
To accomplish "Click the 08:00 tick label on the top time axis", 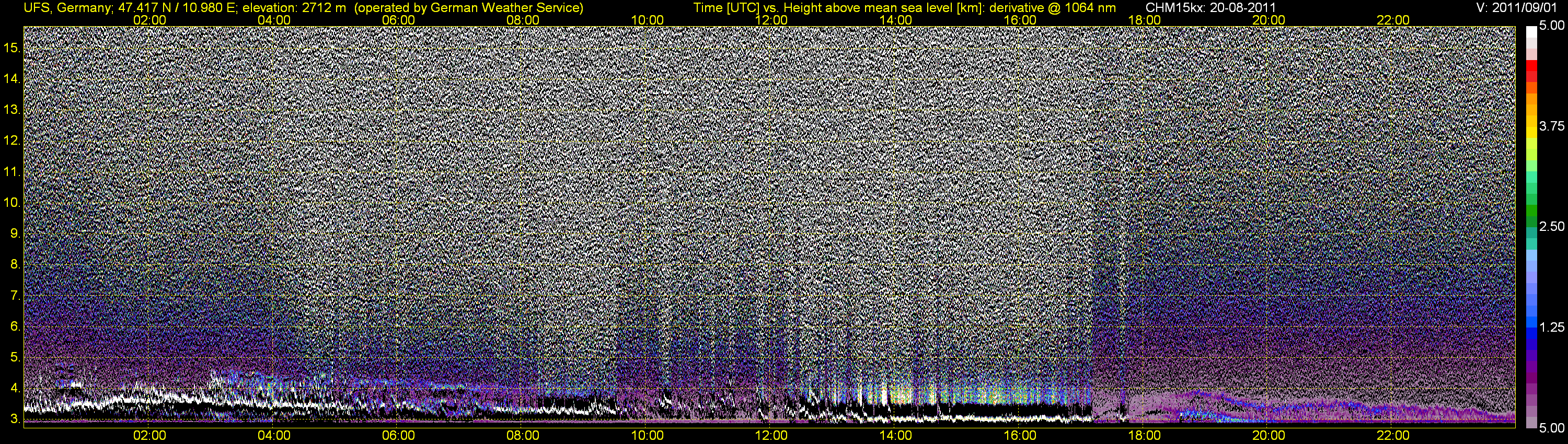I will [523, 20].
